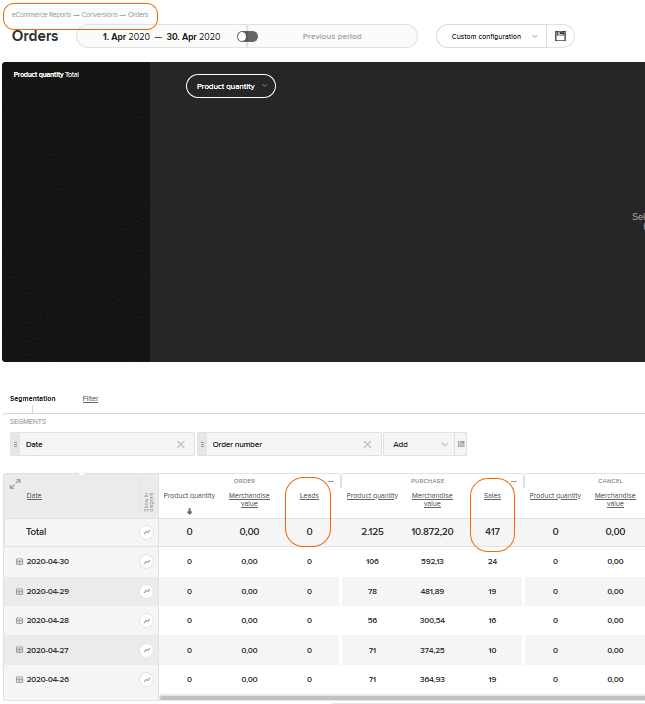The height and width of the screenshot is (704, 645).
Task: Select purchase quantity 106 for 2020-04-30
Action: 372,562
